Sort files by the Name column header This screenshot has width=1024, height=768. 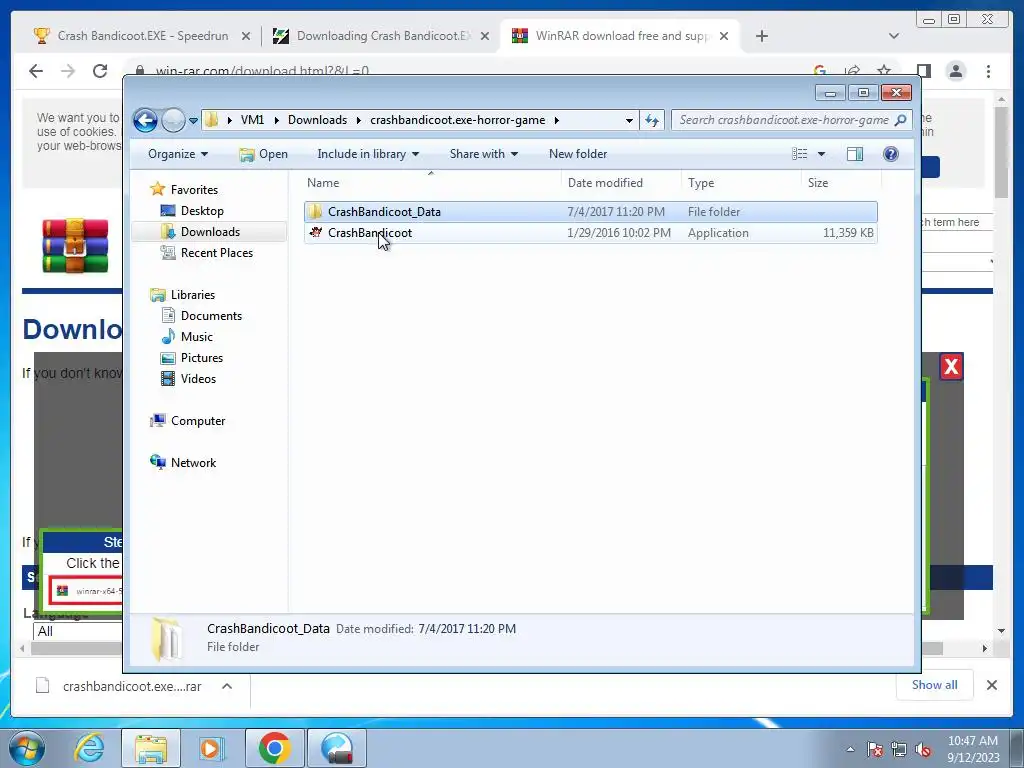[431, 183]
